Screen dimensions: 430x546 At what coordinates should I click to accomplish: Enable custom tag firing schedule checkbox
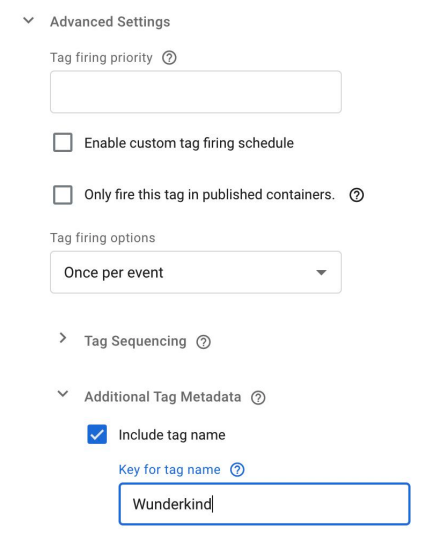pos(63,142)
